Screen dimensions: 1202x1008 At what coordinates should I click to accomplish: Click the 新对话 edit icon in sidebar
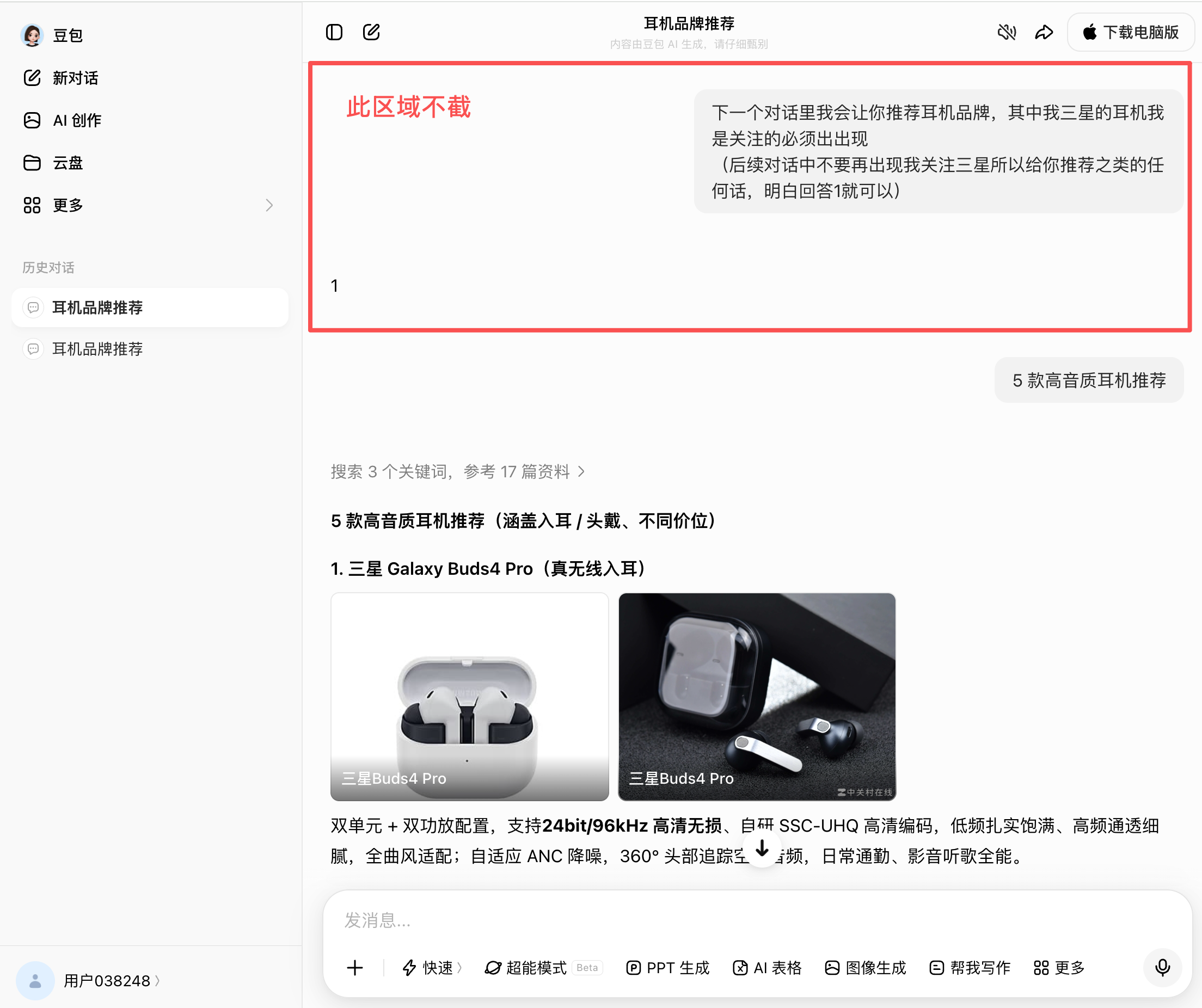click(x=32, y=78)
